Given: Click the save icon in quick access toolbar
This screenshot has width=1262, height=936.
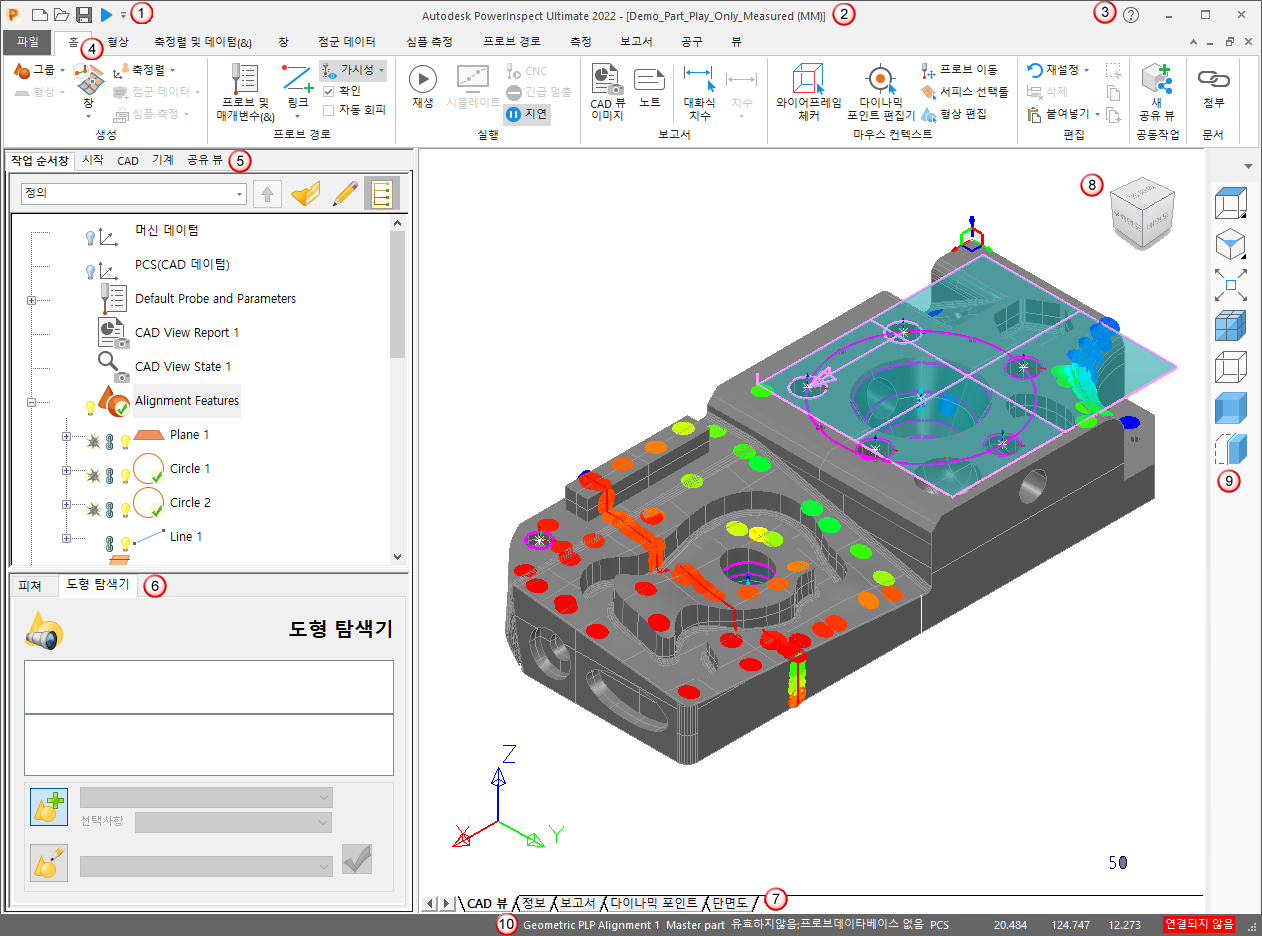Looking at the screenshot, I should click(x=84, y=15).
